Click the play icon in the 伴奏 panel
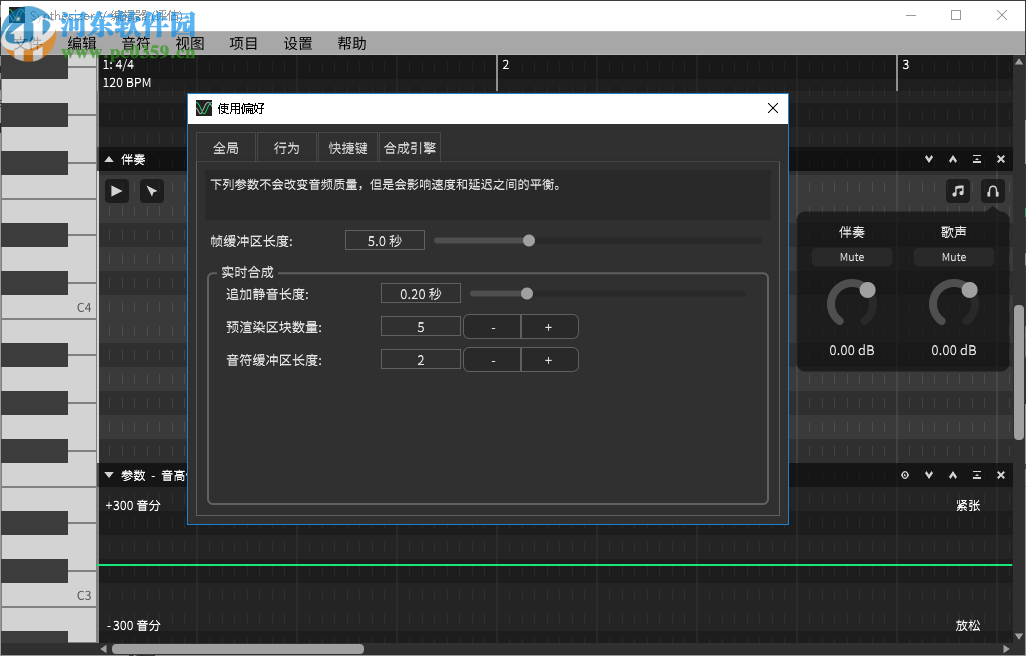 coord(116,190)
